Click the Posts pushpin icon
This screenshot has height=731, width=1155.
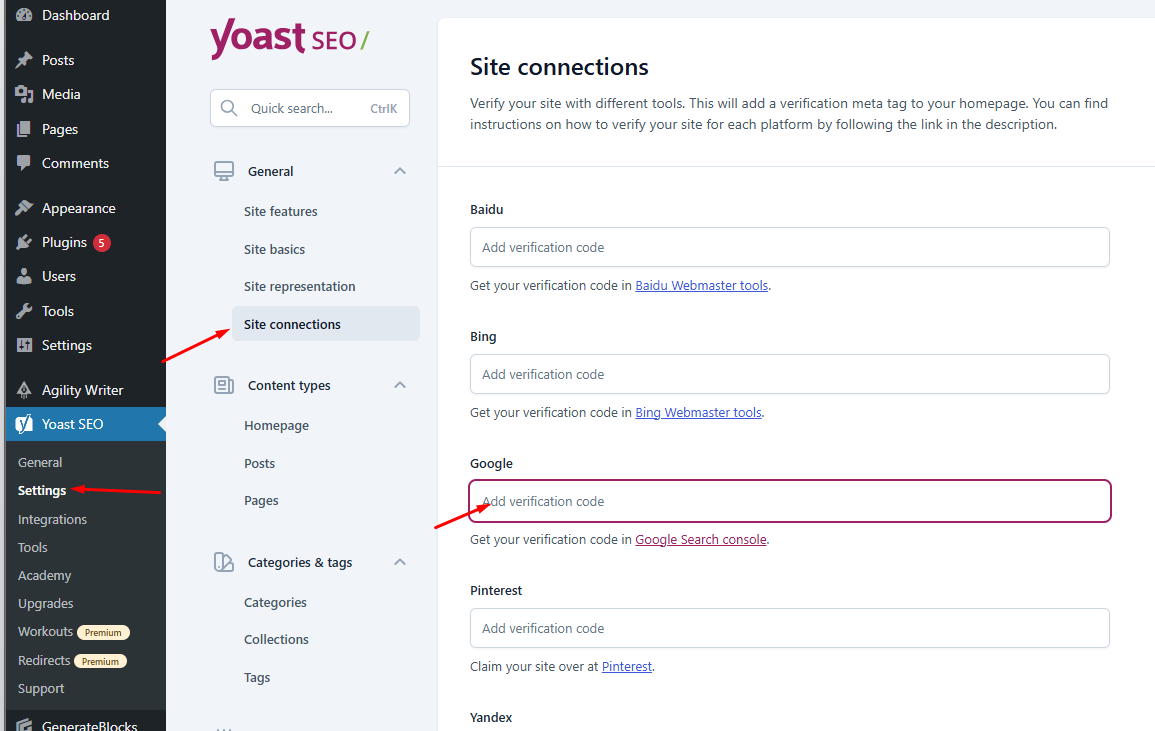24,60
